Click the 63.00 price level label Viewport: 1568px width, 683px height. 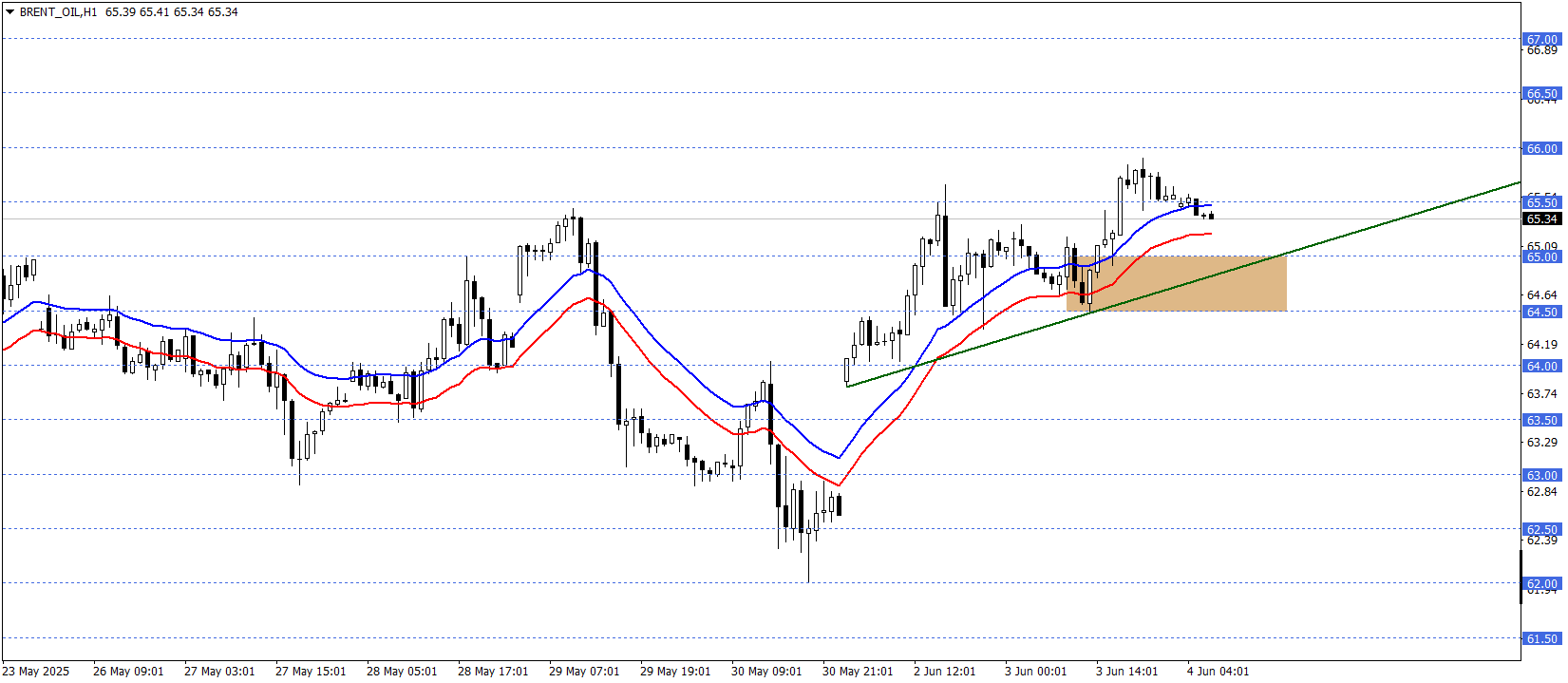(x=1542, y=476)
